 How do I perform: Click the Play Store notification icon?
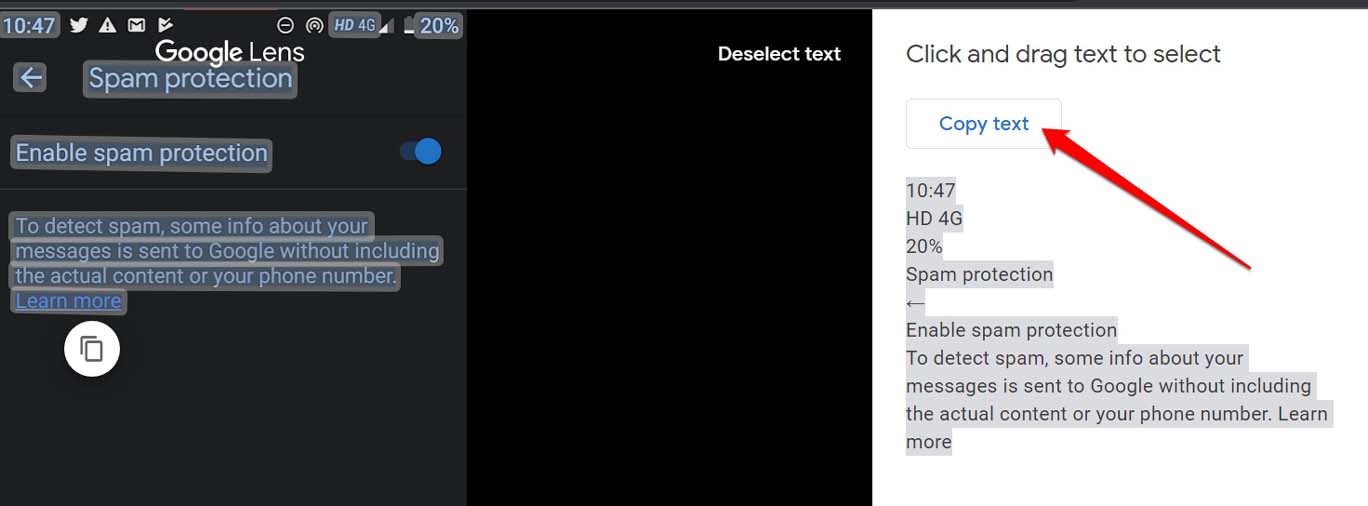(165, 25)
